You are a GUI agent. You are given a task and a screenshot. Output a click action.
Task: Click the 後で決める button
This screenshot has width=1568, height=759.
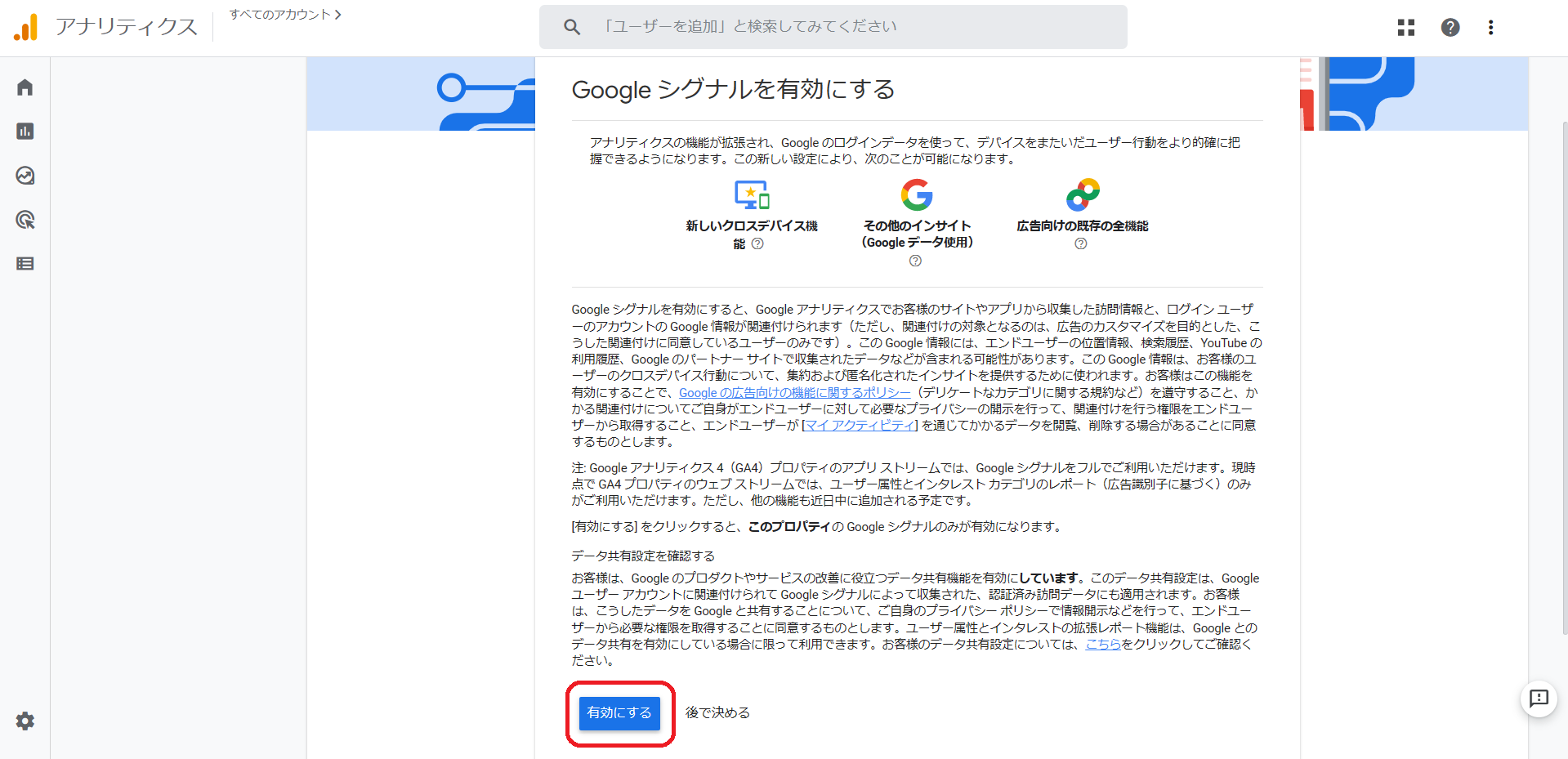(x=717, y=713)
